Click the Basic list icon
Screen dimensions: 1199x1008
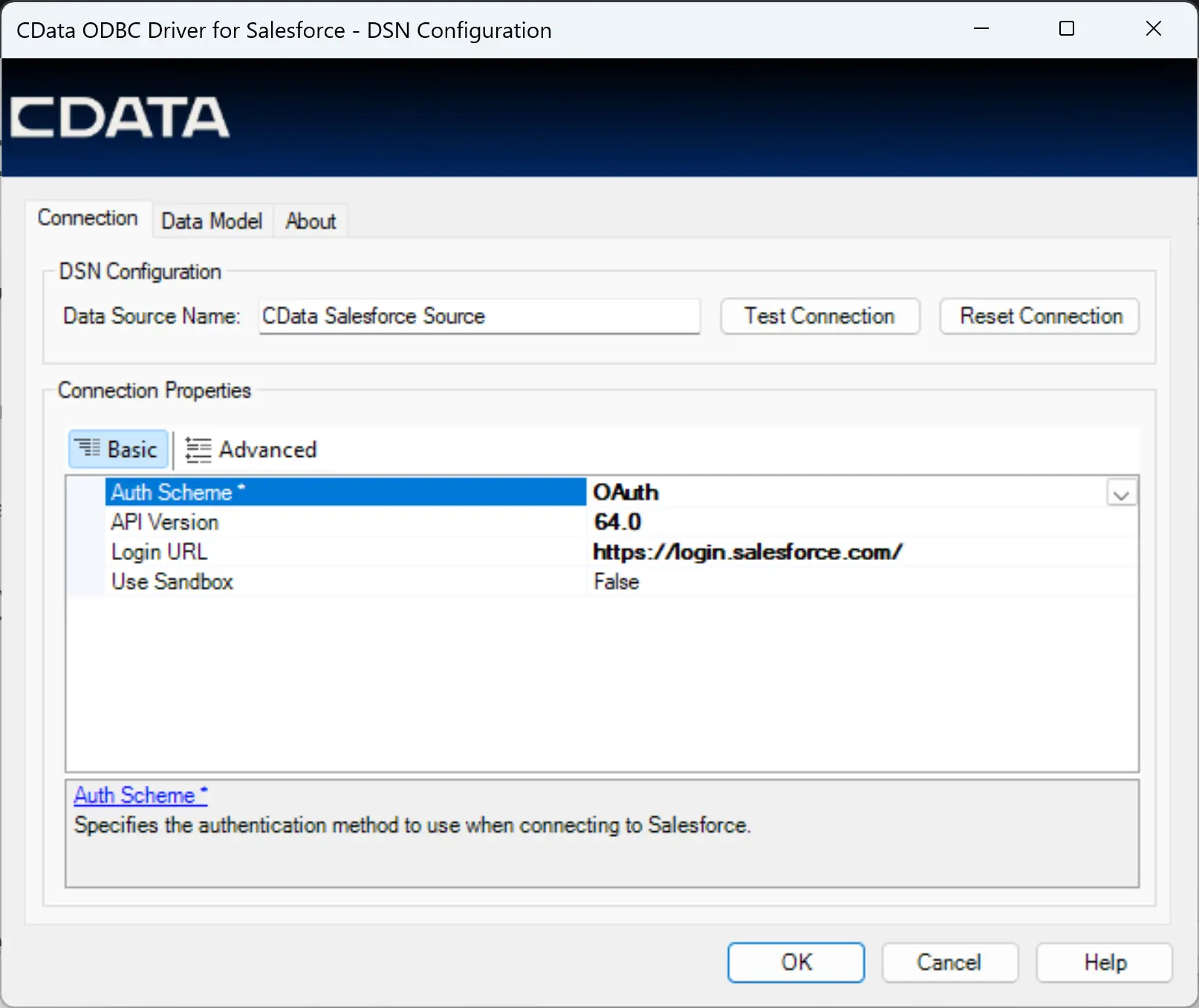[88, 449]
